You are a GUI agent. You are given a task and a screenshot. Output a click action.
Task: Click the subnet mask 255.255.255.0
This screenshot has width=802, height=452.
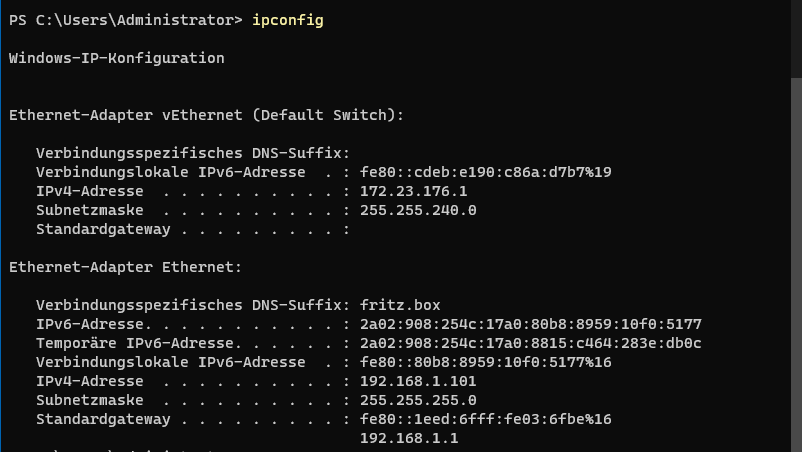click(417, 400)
